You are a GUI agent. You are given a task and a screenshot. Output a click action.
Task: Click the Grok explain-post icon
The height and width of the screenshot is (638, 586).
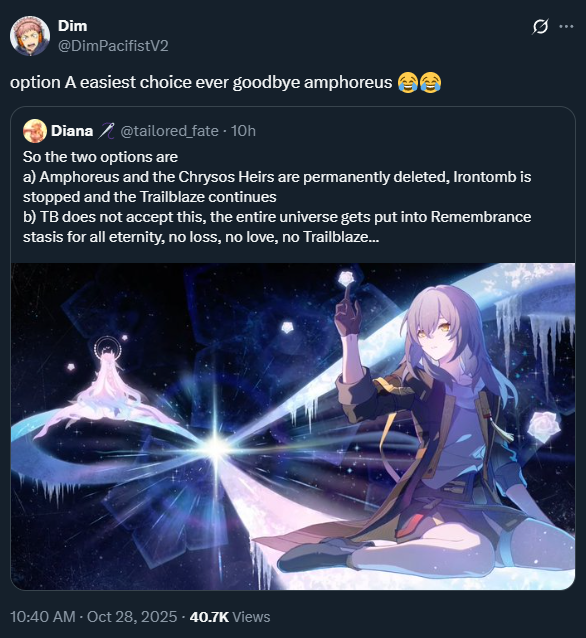pyautogui.click(x=540, y=27)
